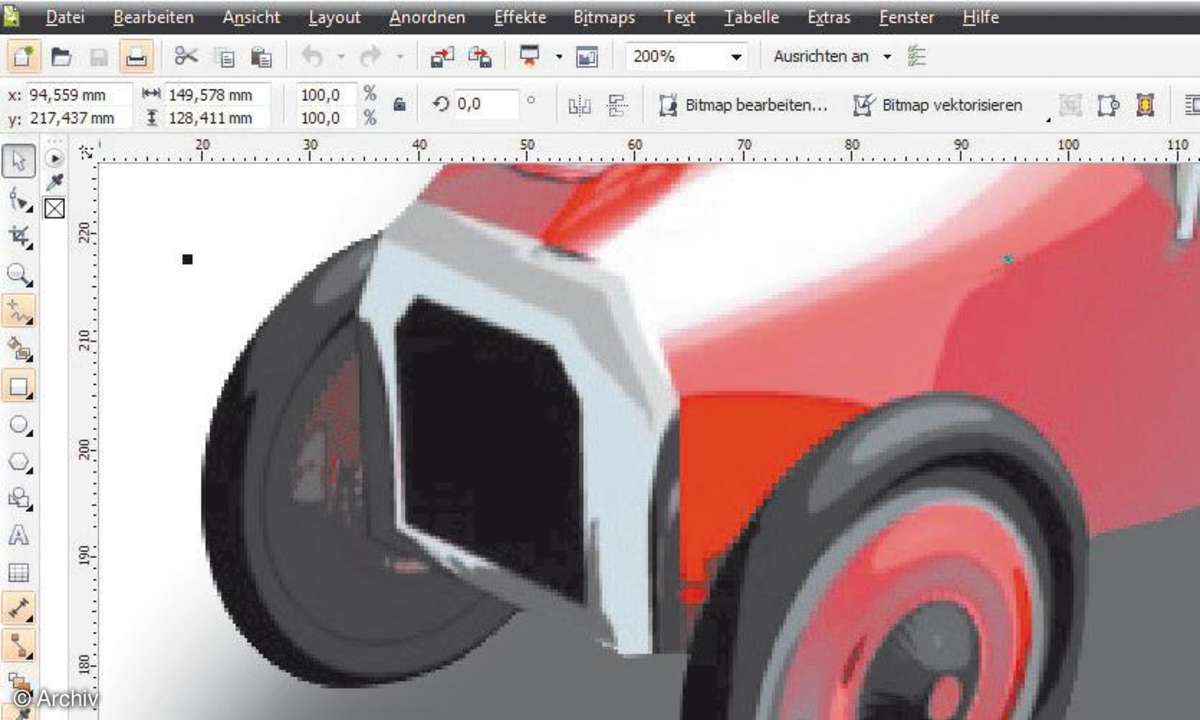Paste from clipboard using the Paste icon
Image resolution: width=1200 pixels, height=720 pixels.
point(261,57)
